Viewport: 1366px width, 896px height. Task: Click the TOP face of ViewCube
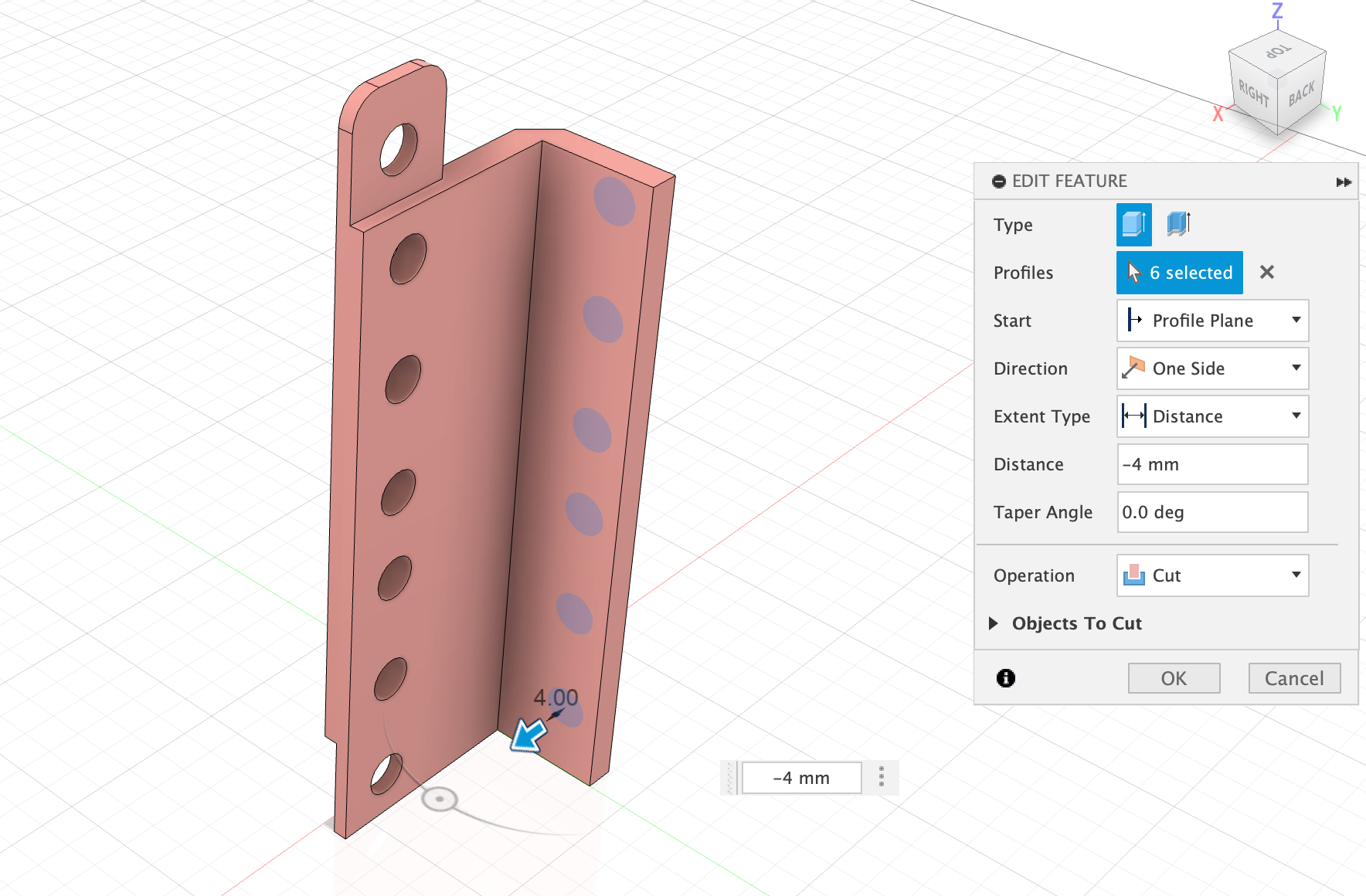pos(1278,51)
